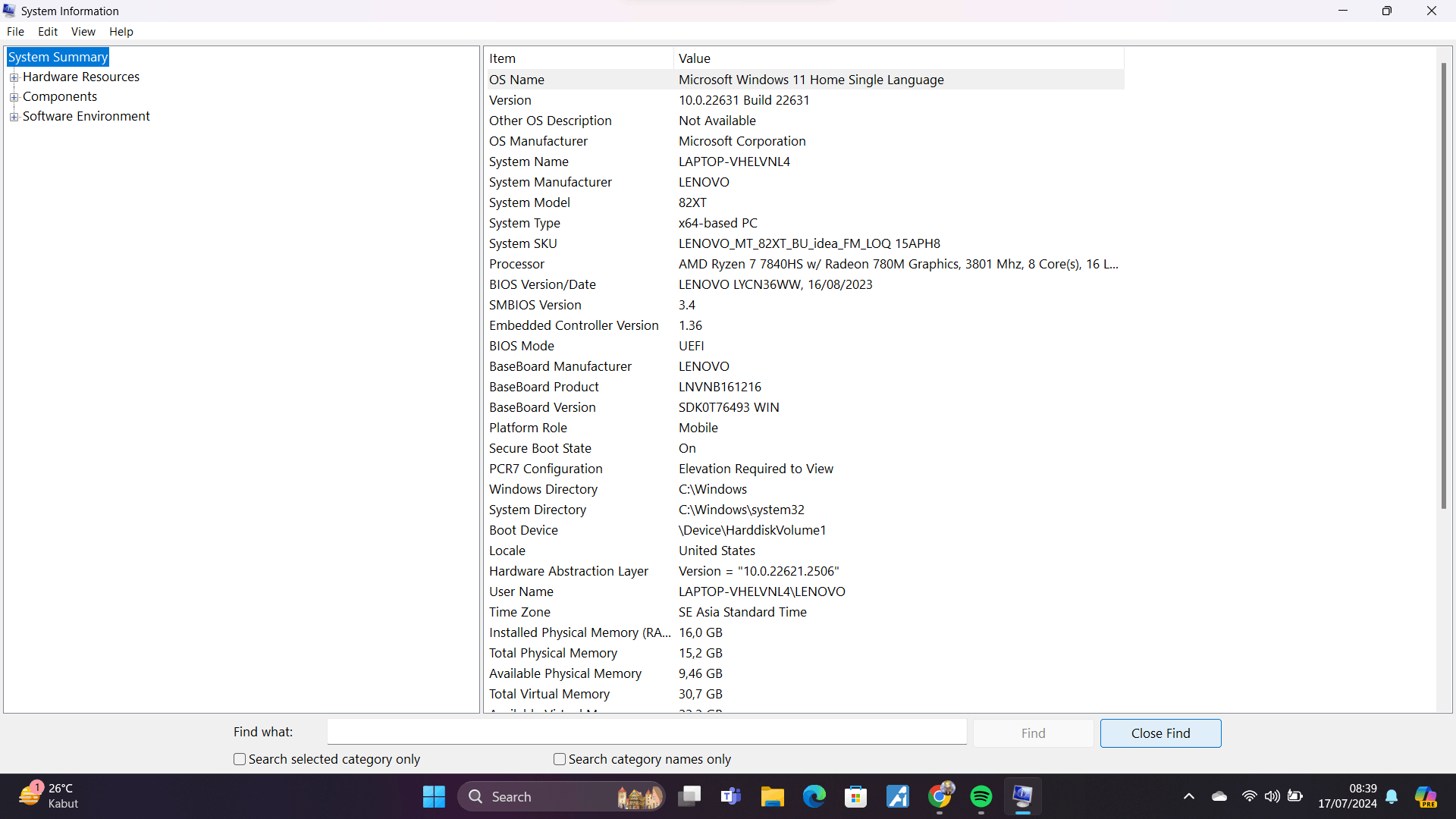Open Spotify from the taskbar
This screenshot has height=819, width=1456.
981,796
